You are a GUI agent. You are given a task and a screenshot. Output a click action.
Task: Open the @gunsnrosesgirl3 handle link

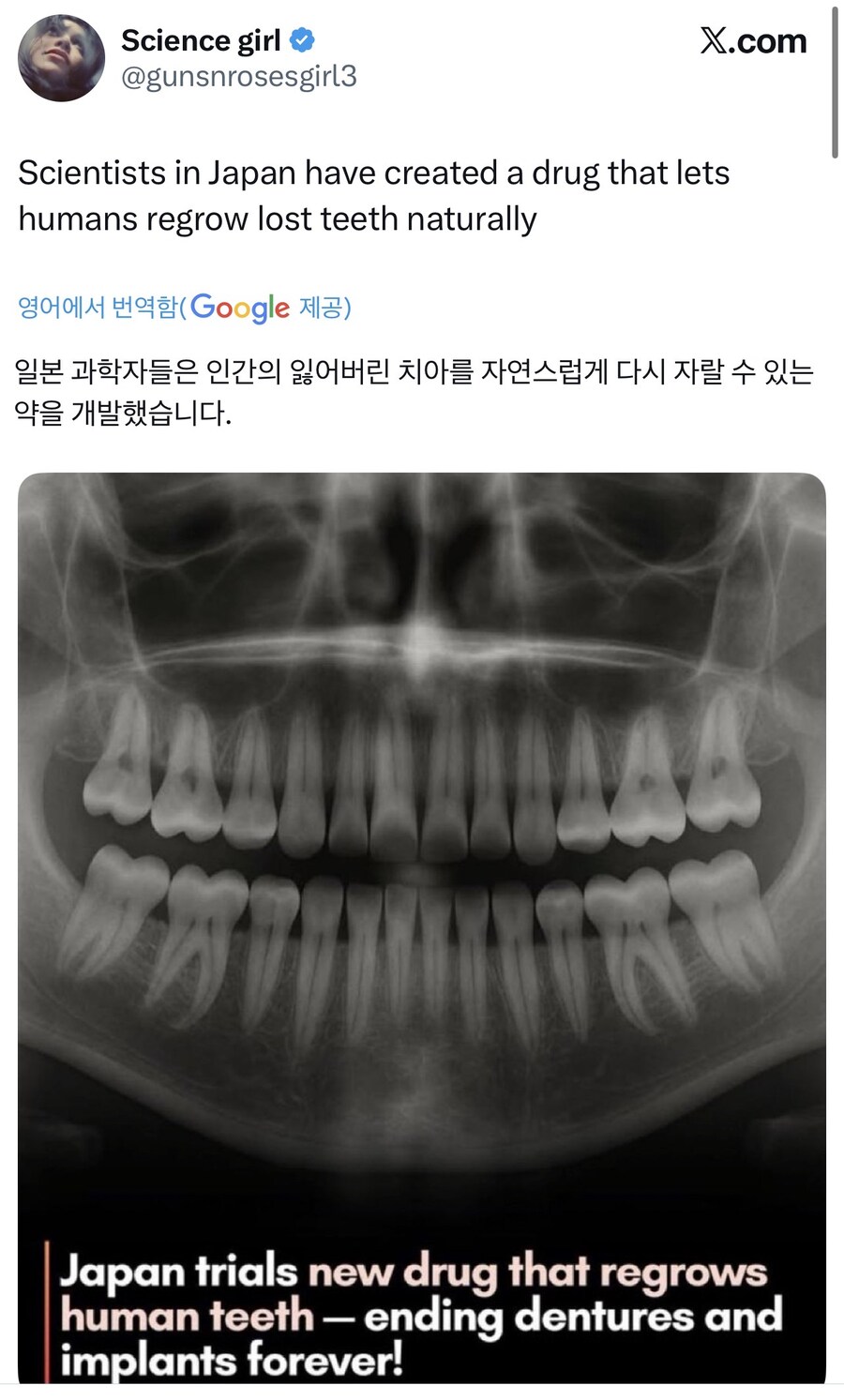click(x=239, y=77)
